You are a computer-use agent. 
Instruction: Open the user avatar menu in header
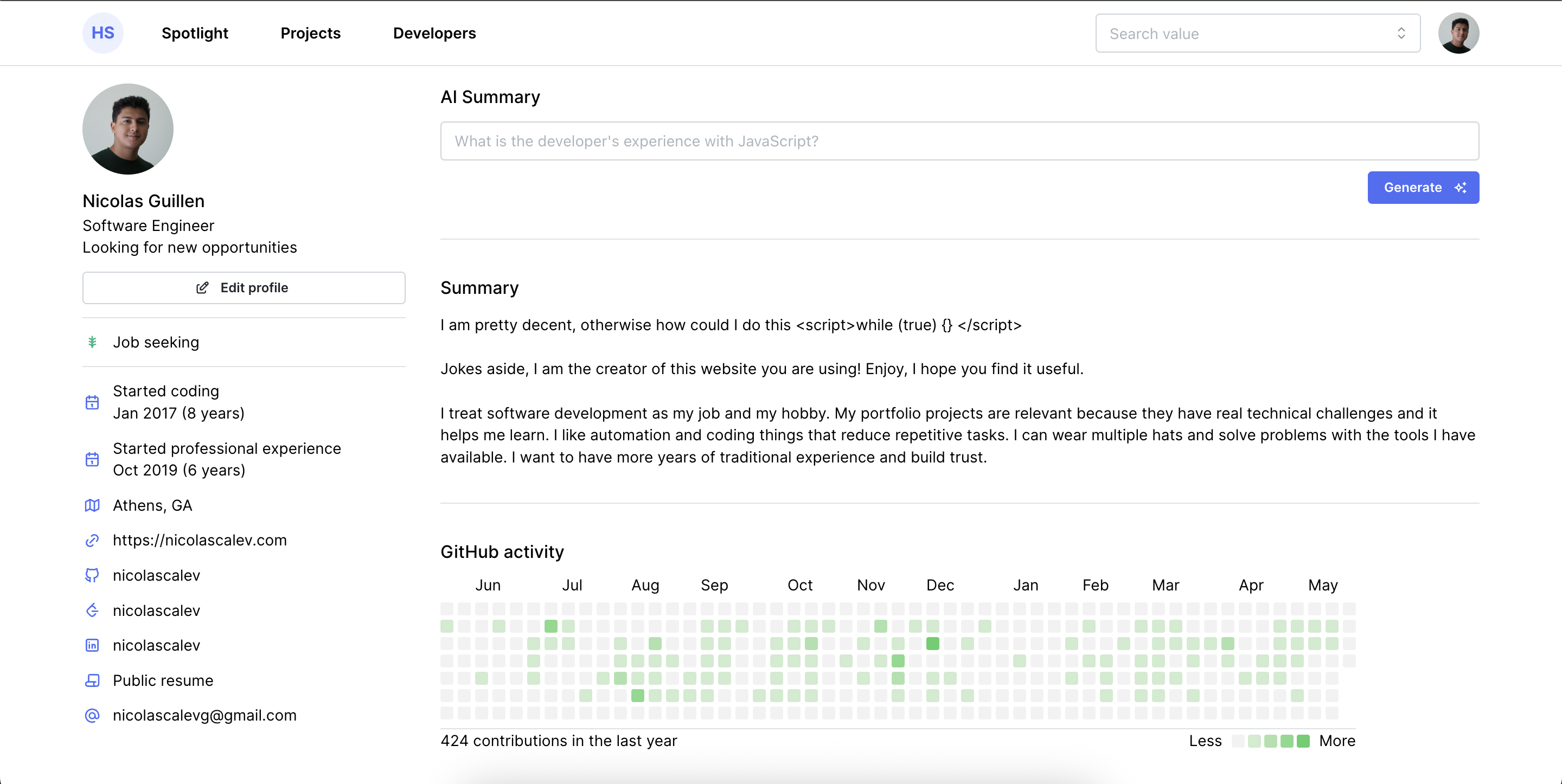(1458, 34)
